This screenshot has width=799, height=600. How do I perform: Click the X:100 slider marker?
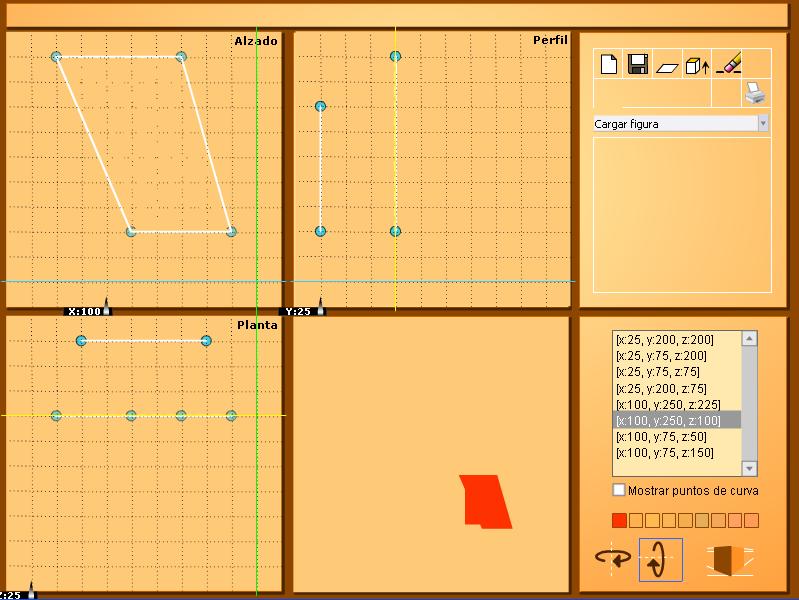pyautogui.click(x=106, y=307)
